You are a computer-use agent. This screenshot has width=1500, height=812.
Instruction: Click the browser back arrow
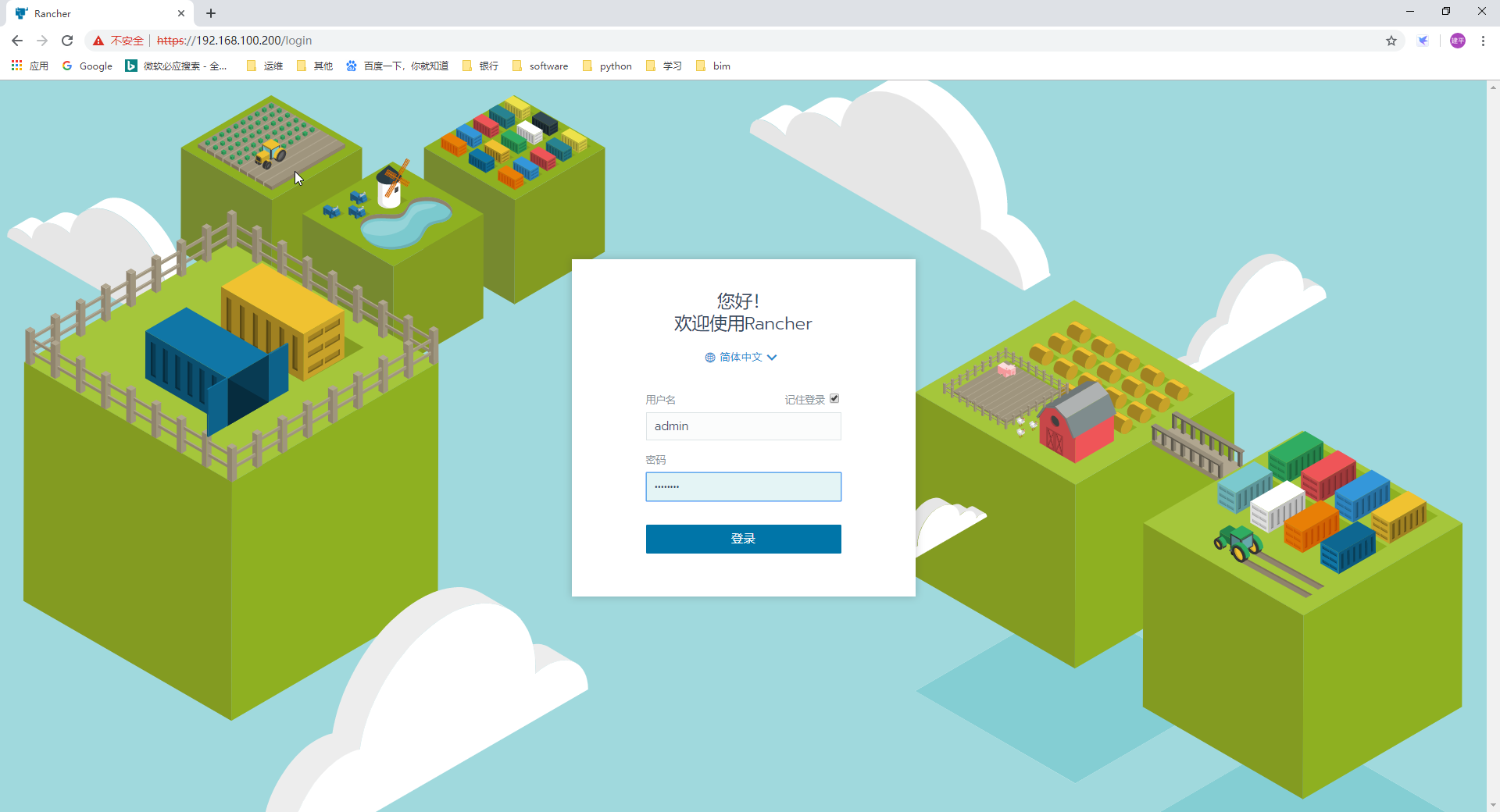pyautogui.click(x=17, y=41)
